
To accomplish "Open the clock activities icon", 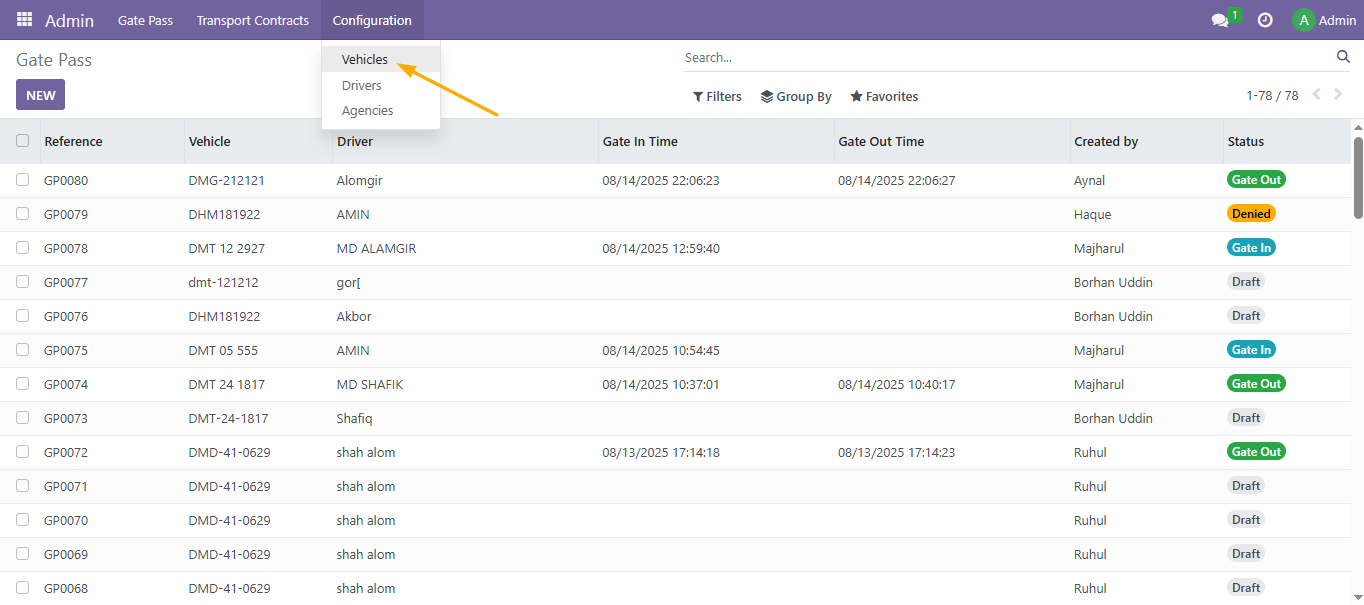I will point(1265,20).
